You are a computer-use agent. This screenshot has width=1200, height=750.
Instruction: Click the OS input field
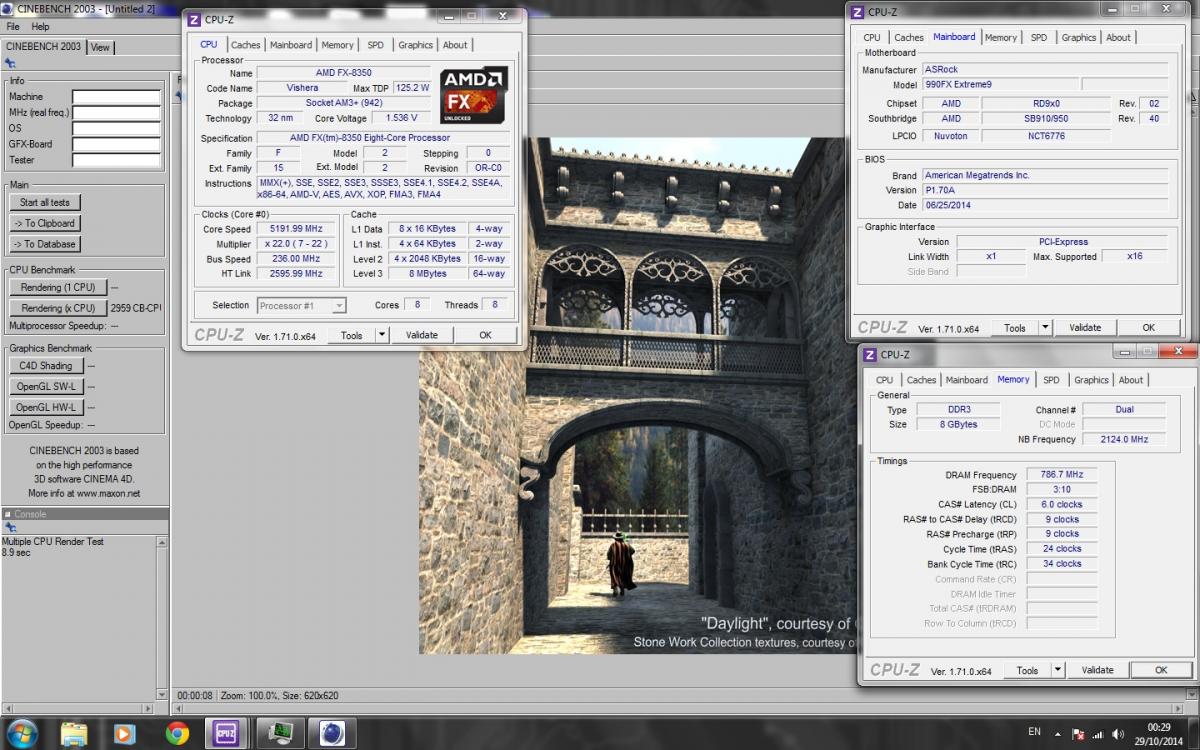116,128
